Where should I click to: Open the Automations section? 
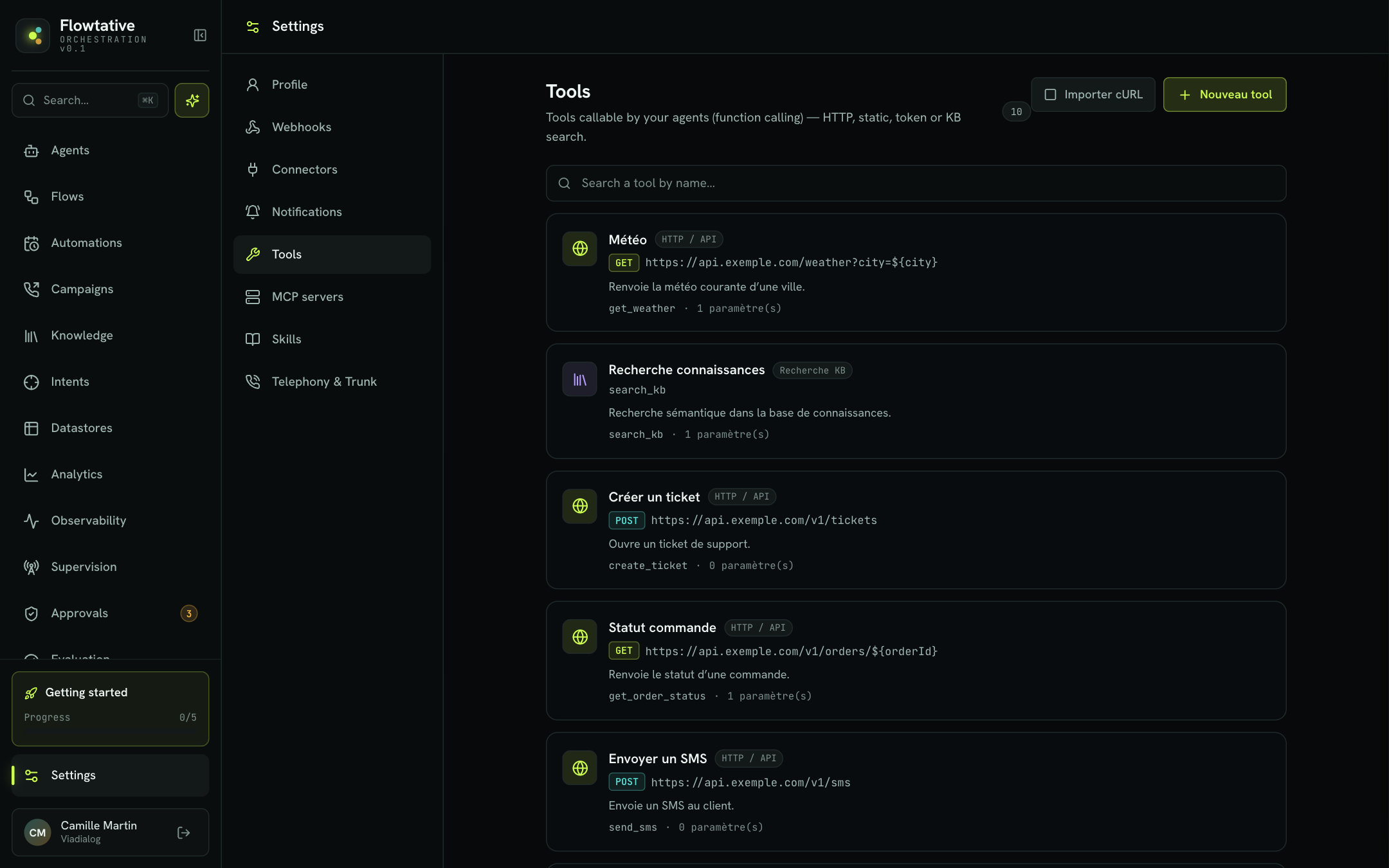tap(110, 243)
